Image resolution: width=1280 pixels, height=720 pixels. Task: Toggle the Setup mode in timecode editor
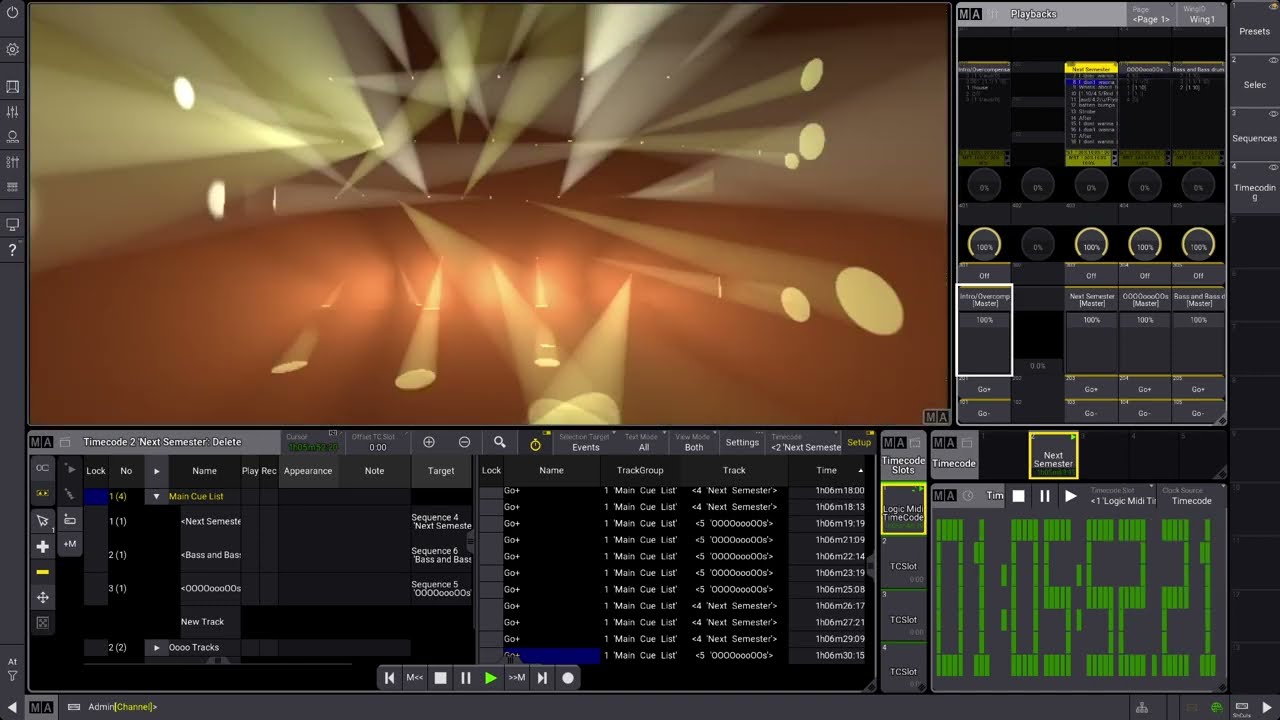(x=859, y=442)
